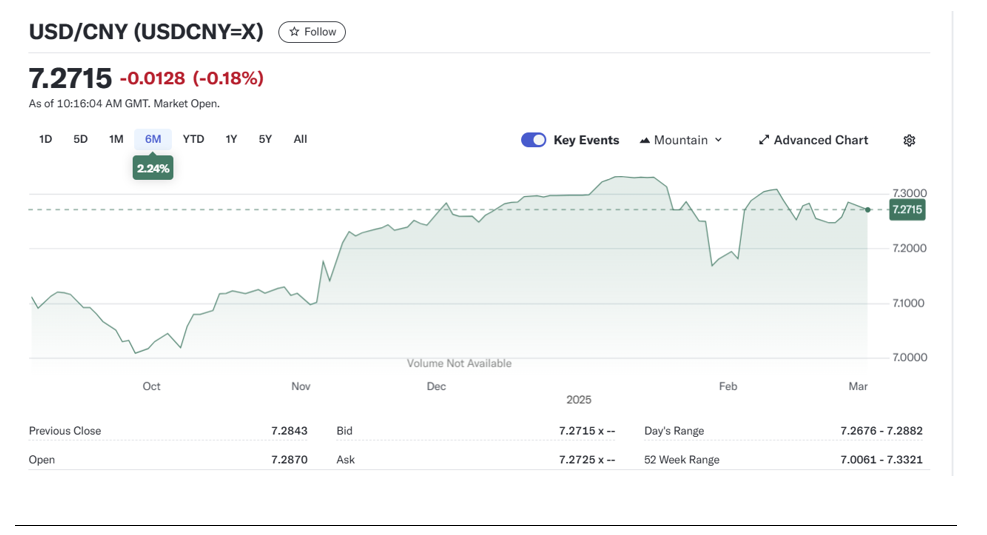The image size is (987, 535).
Task: Click the Advanced Chart expand arrows icon
Action: click(x=764, y=141)
